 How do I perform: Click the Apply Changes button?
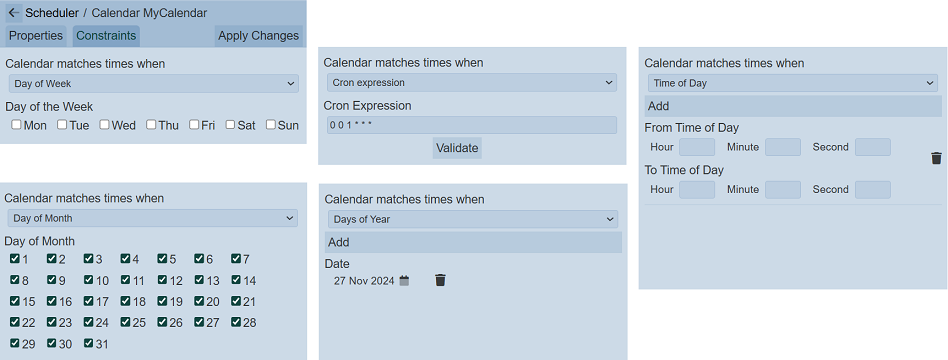coord(258,36)
